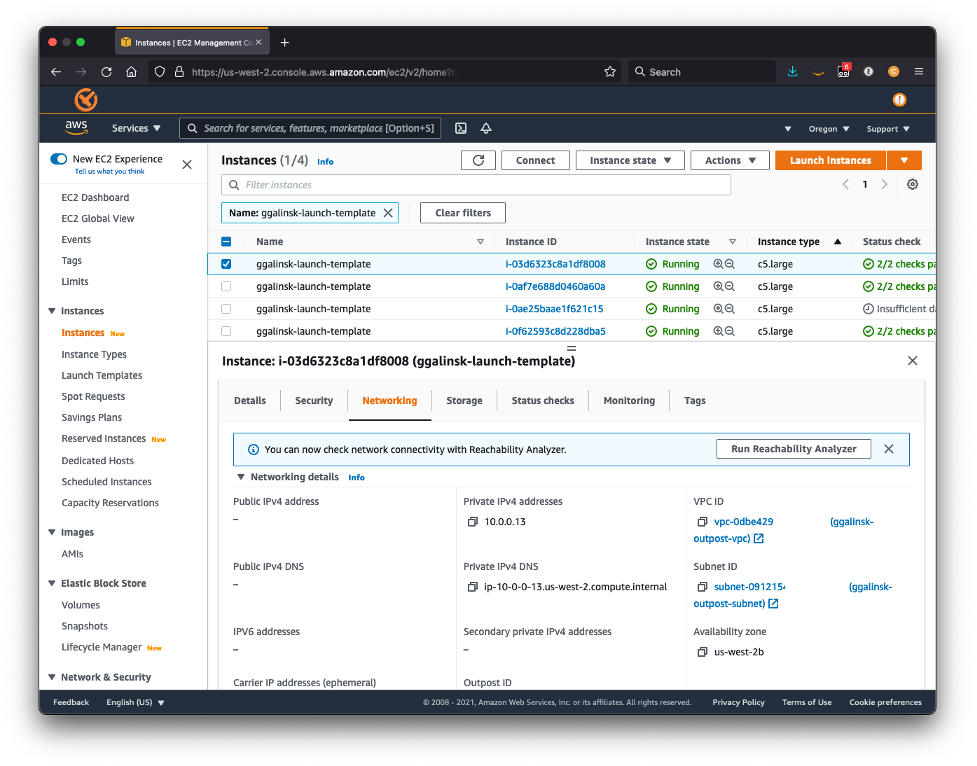Click the AWS home logo

click(77, 127)
